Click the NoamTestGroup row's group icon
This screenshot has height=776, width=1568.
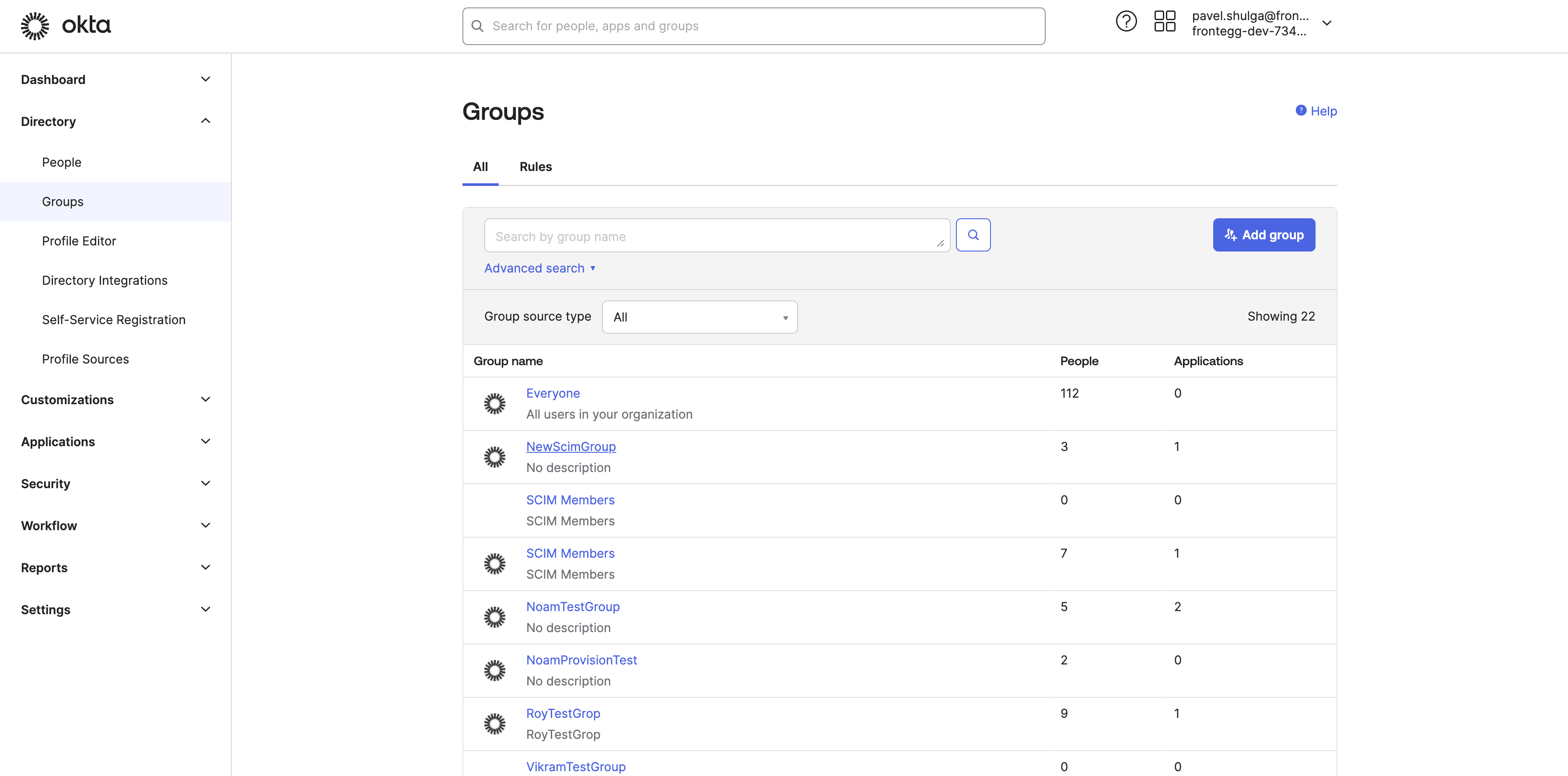[x=494, y=617]
